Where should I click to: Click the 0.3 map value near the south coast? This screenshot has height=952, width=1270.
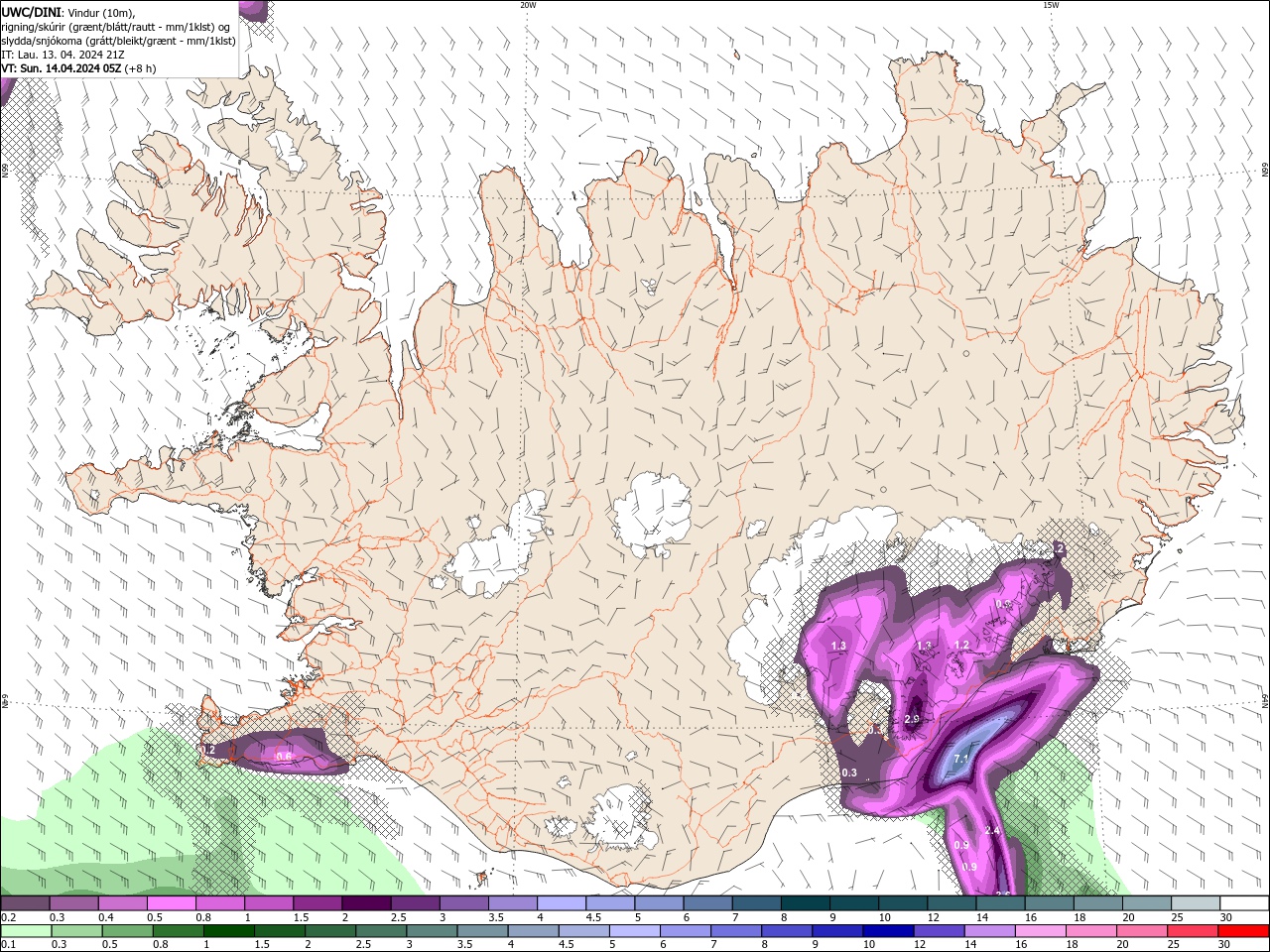849,773
